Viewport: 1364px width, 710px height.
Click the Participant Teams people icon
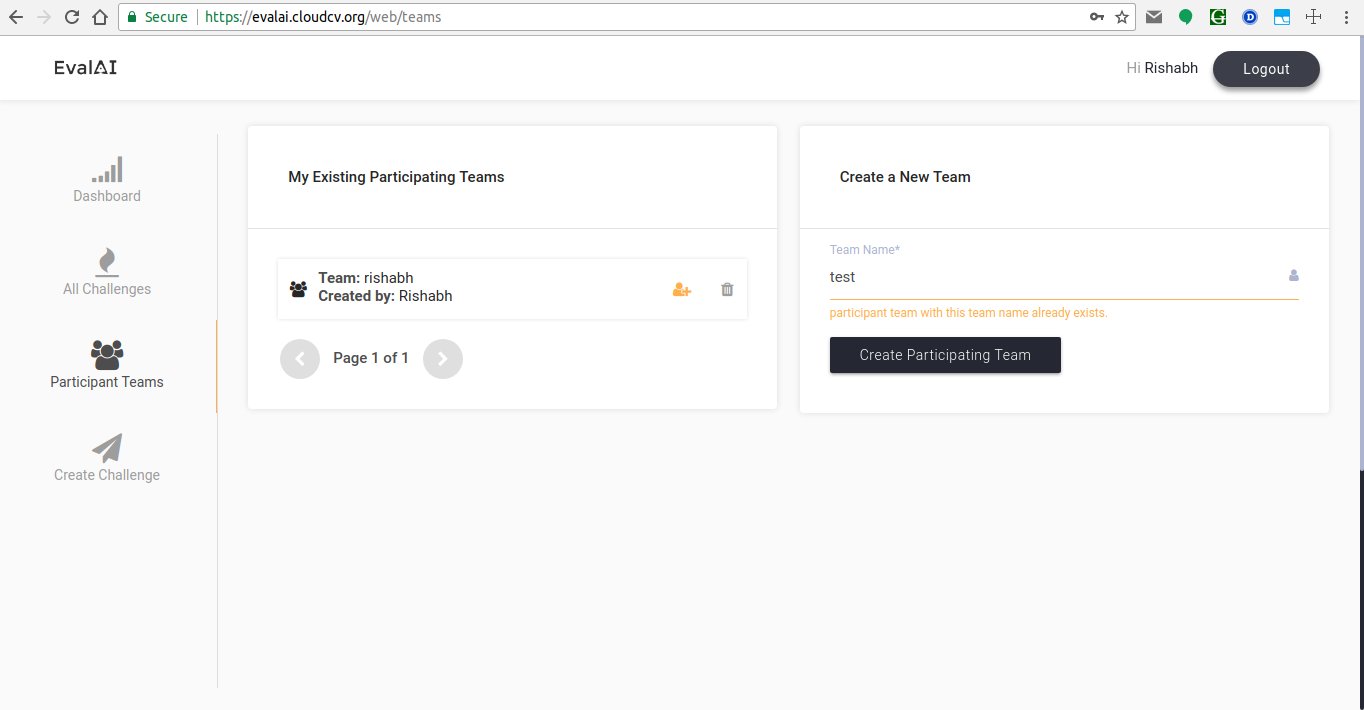(x=107, y=354)
